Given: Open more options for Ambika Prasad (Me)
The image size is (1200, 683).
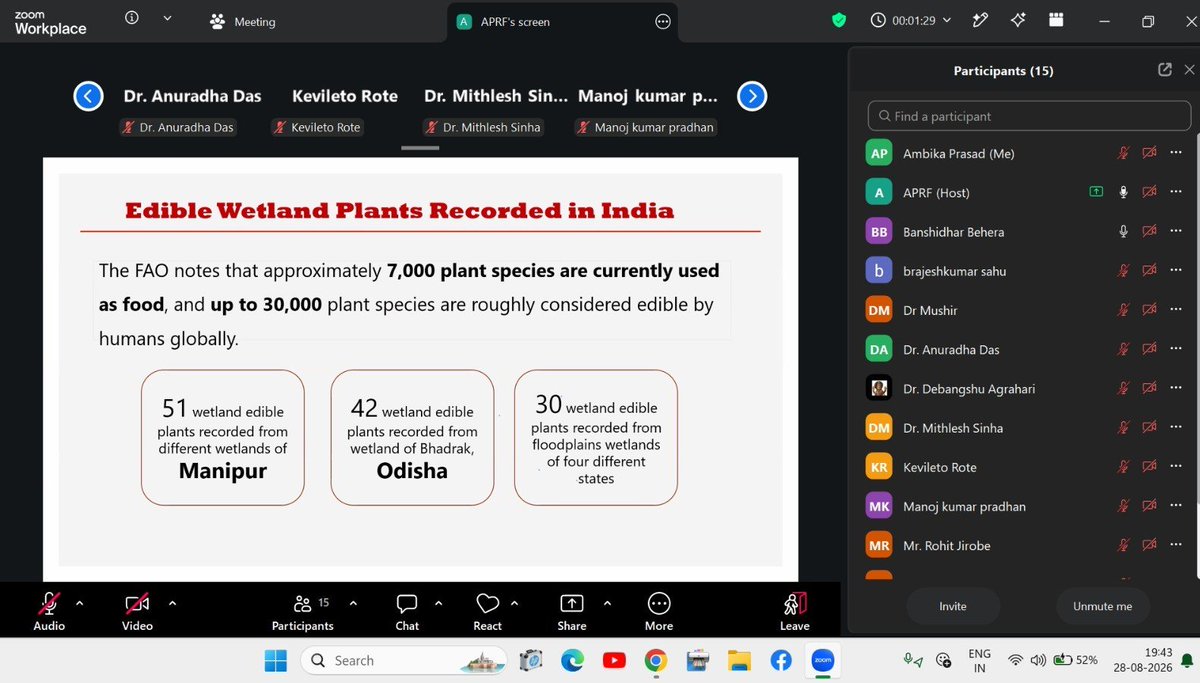Looking at the screenshot, I should click(1176, 153).
